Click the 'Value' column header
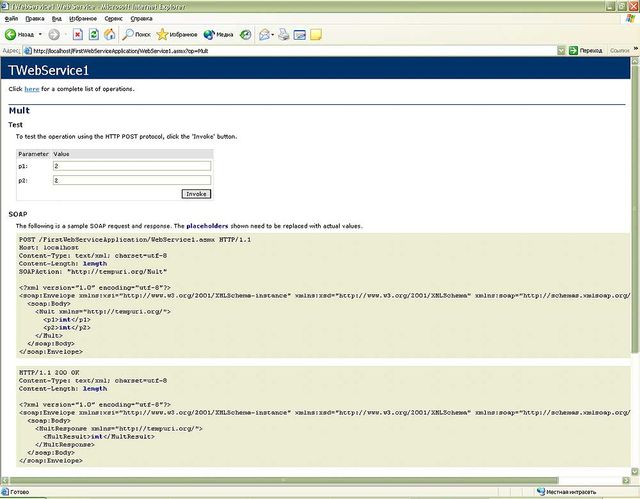This screenshot has height=499, width=640. tap(61, 154)
